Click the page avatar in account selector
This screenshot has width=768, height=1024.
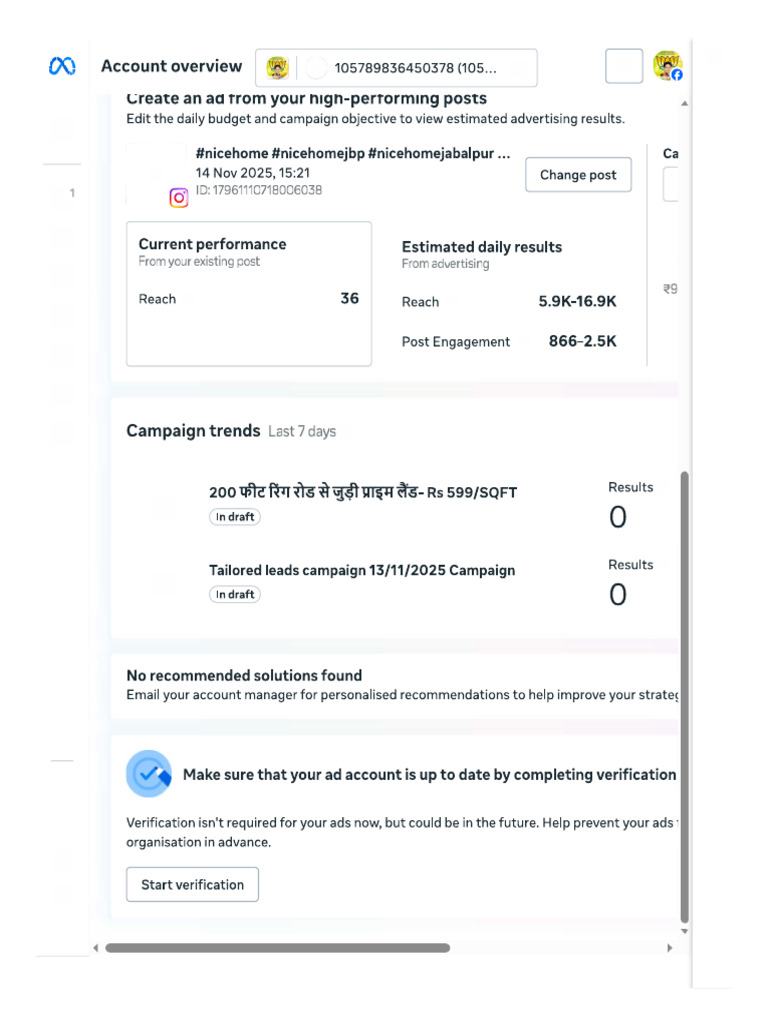pyautogui.click(x=278, y=67)
